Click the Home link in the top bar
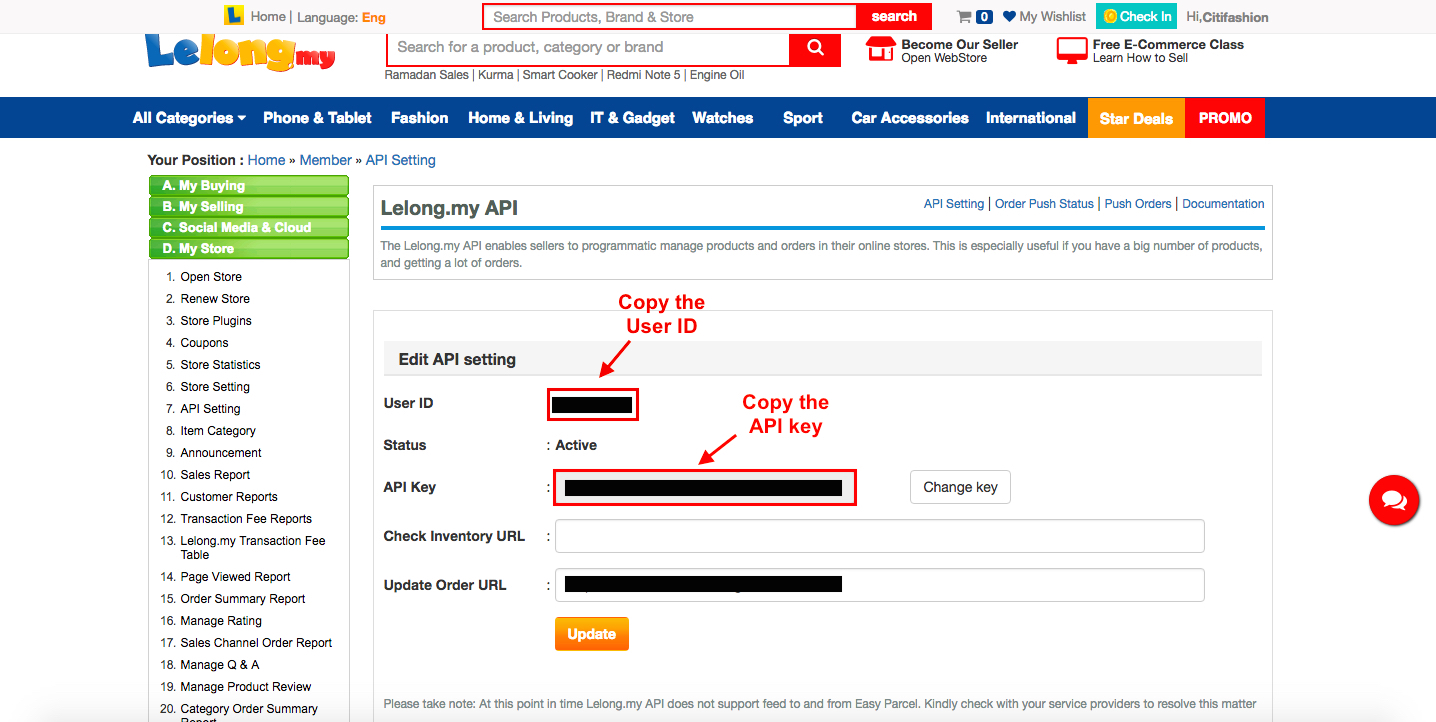 click(268, 17)
